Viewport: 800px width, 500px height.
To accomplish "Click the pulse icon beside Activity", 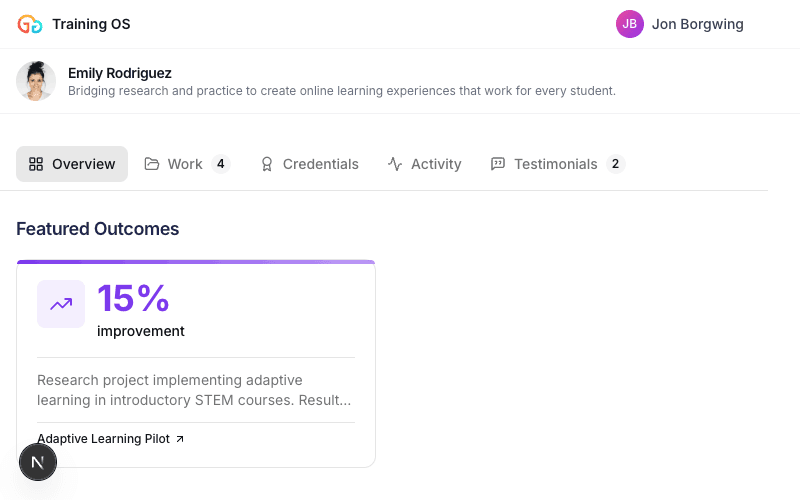I will 395,164.
